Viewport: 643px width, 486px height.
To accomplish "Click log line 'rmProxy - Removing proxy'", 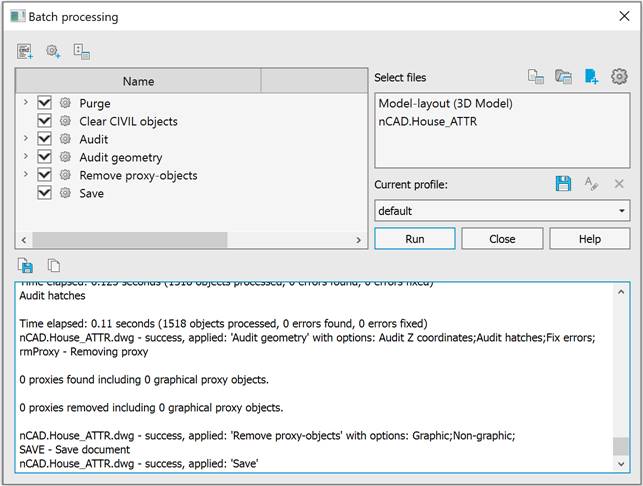I will 84,352.
